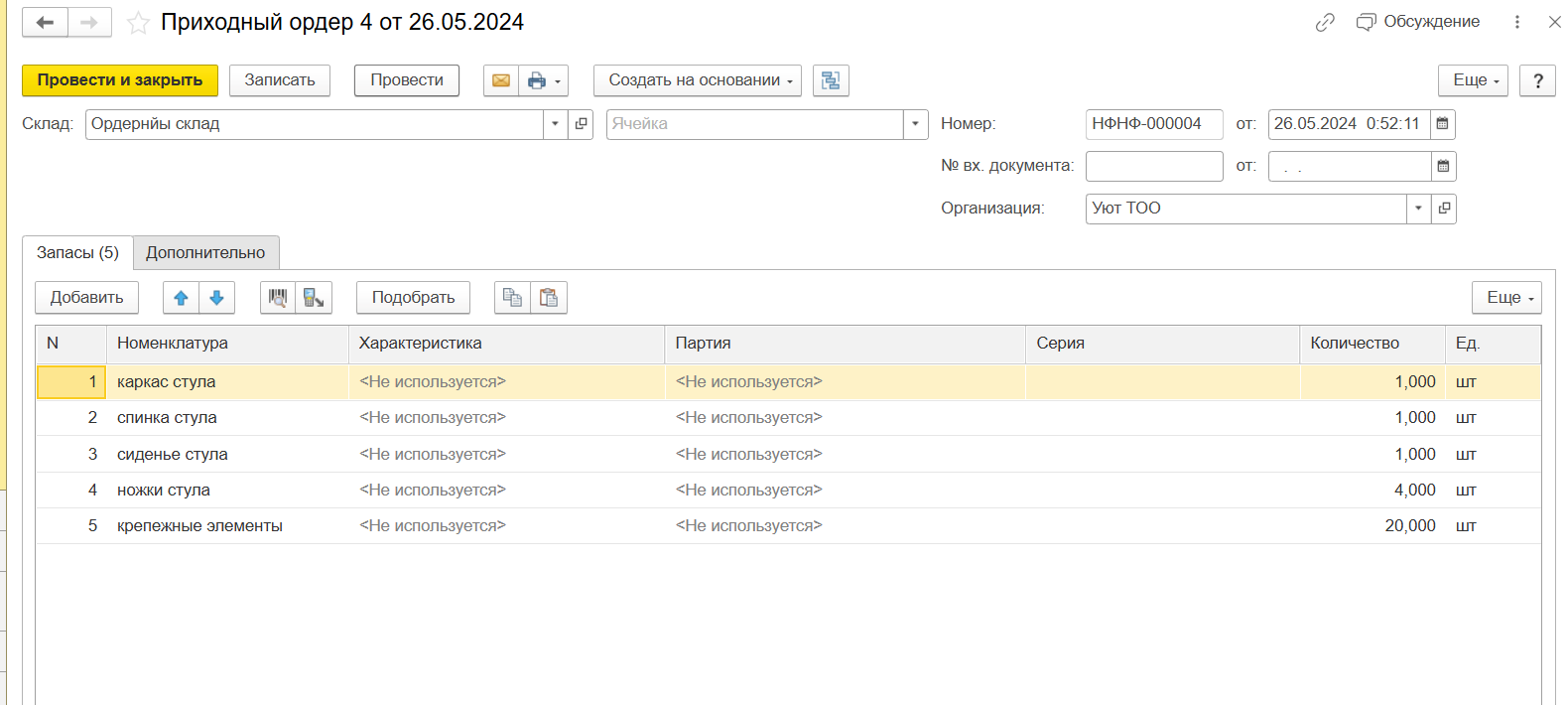The image size is (1568, 705).
Task: Add document to favorites with star icon
Action: coord(139,23)
